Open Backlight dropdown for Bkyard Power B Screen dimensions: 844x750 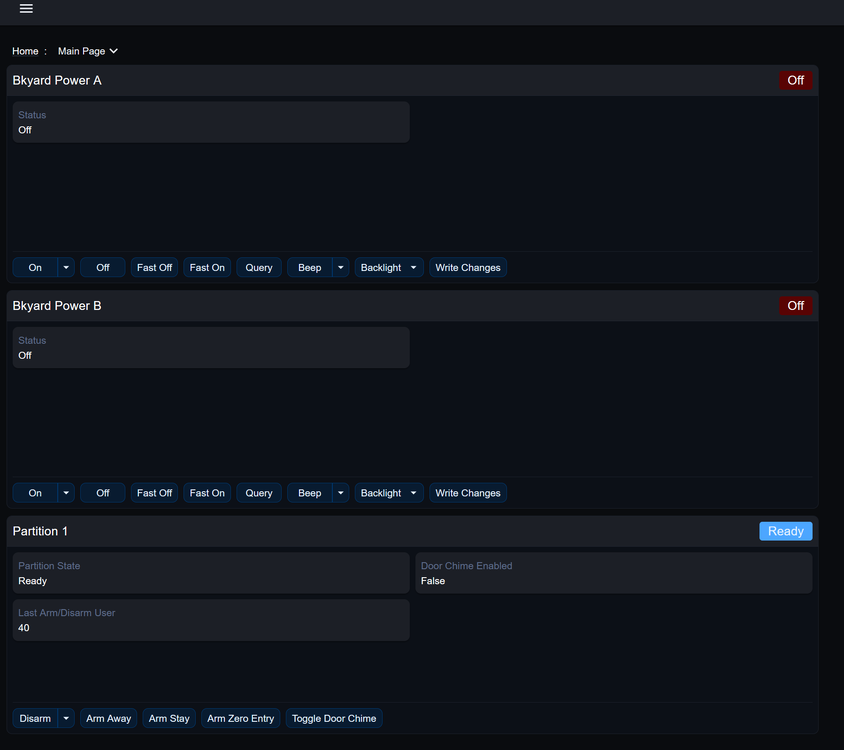[x=389, y=493]
